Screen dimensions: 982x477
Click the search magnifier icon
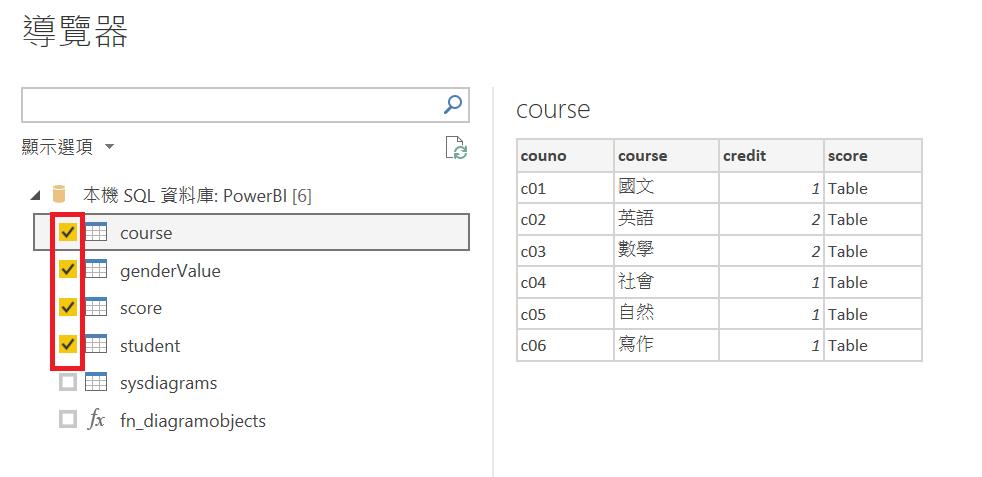(x=452, y=105)
